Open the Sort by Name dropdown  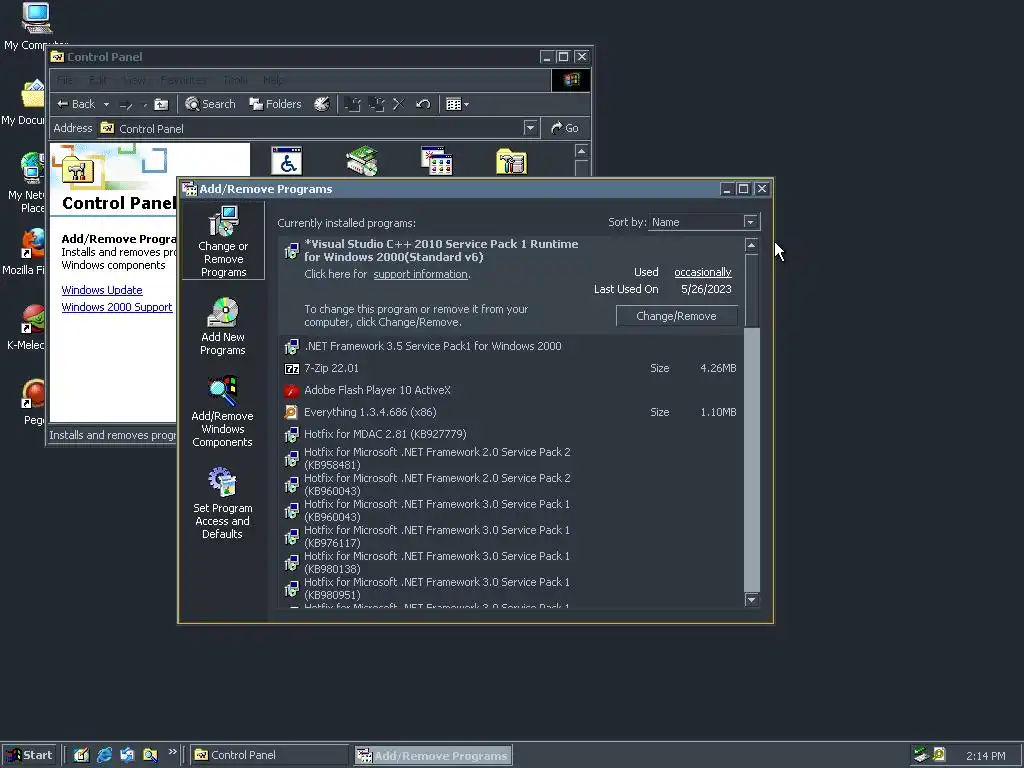coord(750,222)
